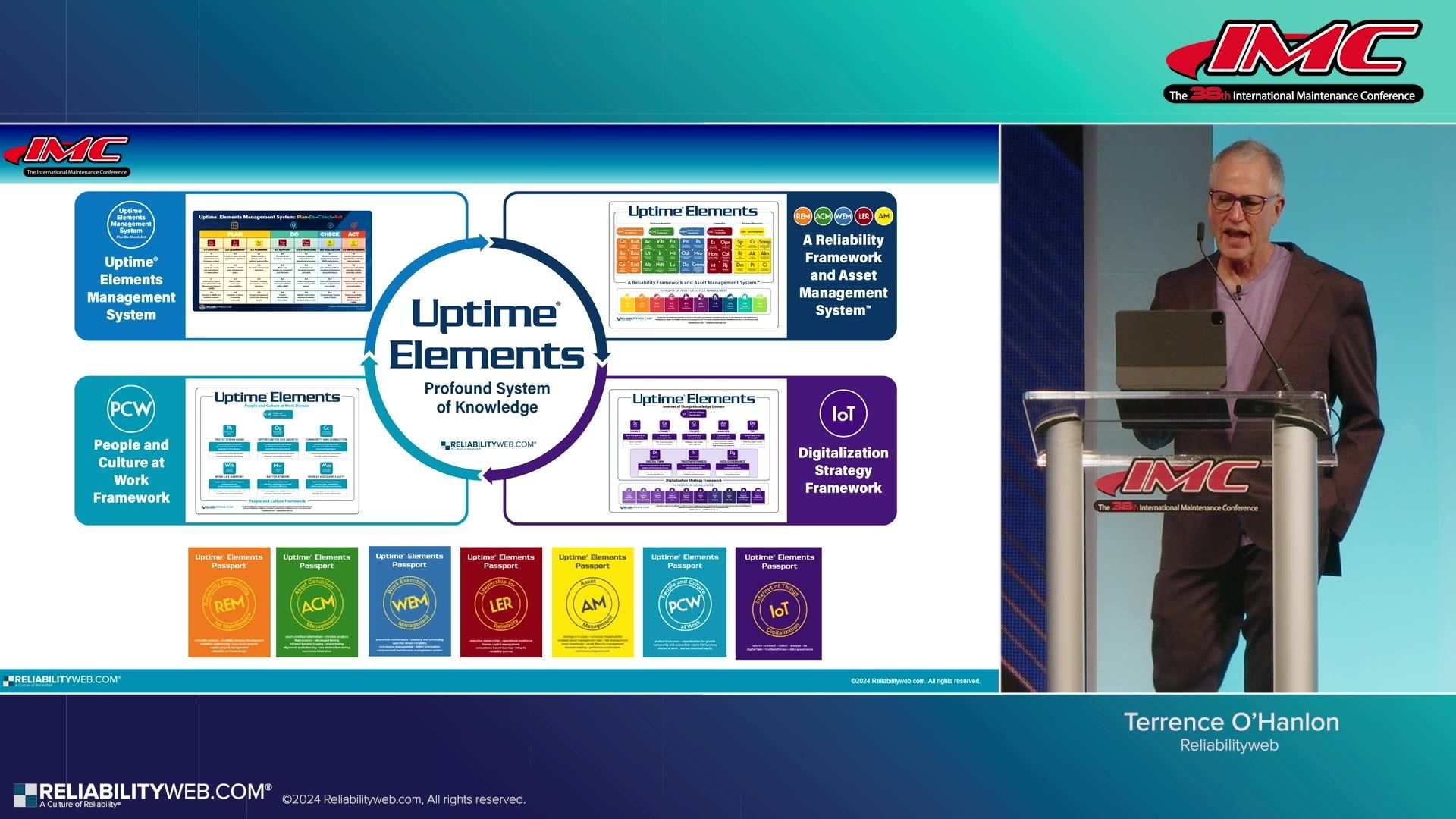Click the orange REM badge icon

[802, 216]
